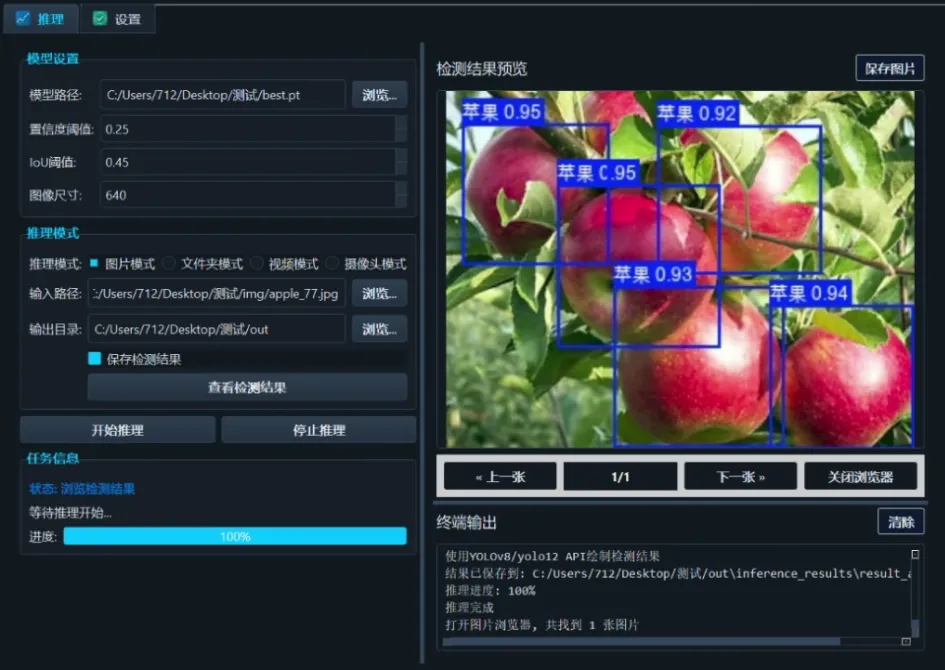The image size is (945, 670).
Task: Increase 置信度阈值 with its up stepper arrow
Action: pos(402,123)
